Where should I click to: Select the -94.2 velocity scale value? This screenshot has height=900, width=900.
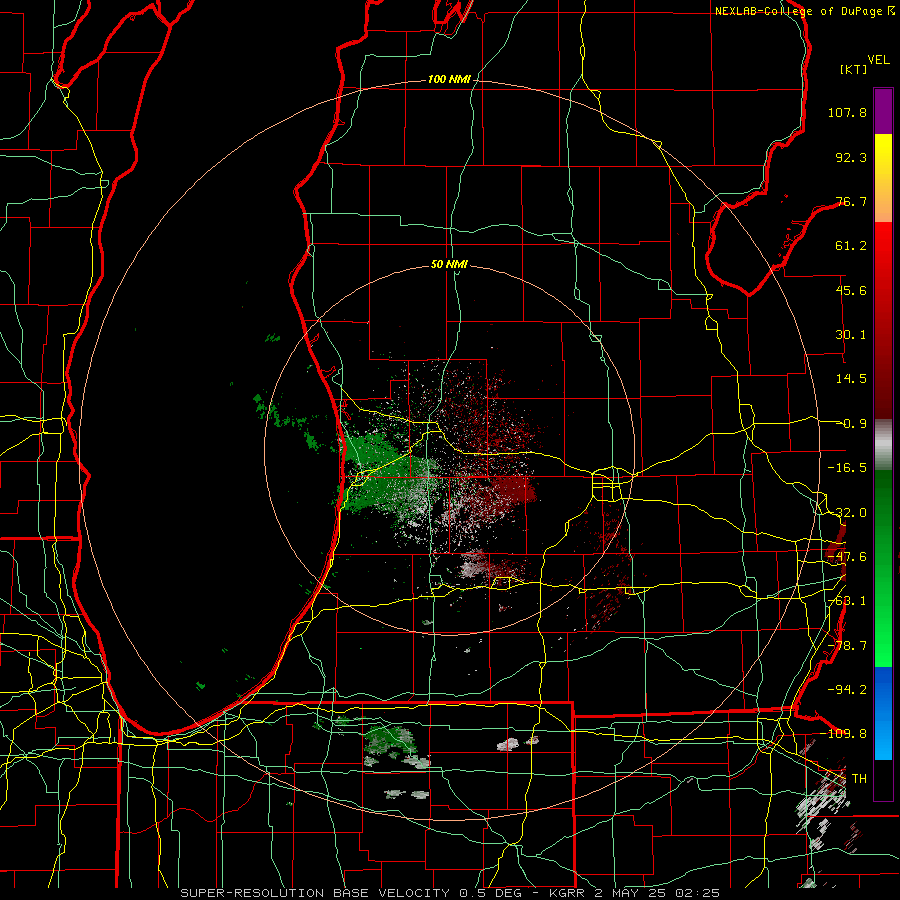point(847,689)
